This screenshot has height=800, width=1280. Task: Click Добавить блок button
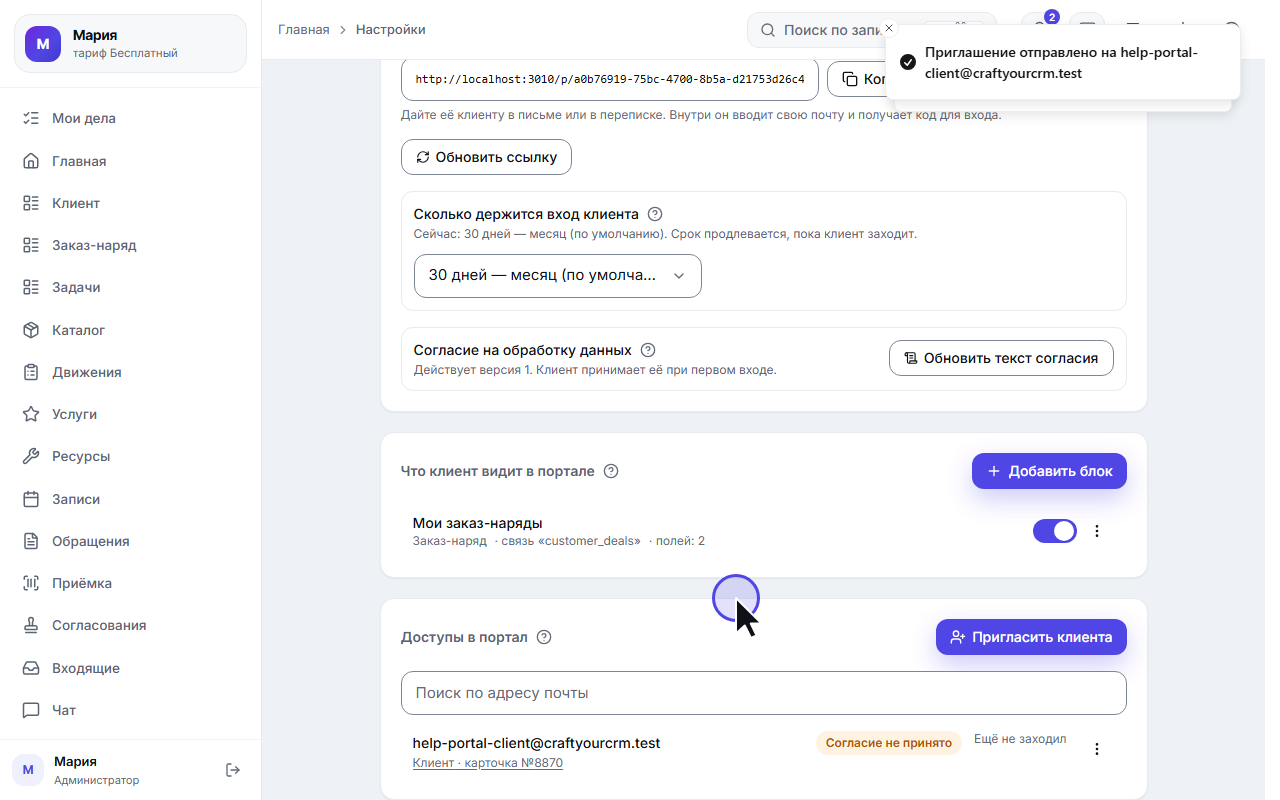click(1049, 471)
